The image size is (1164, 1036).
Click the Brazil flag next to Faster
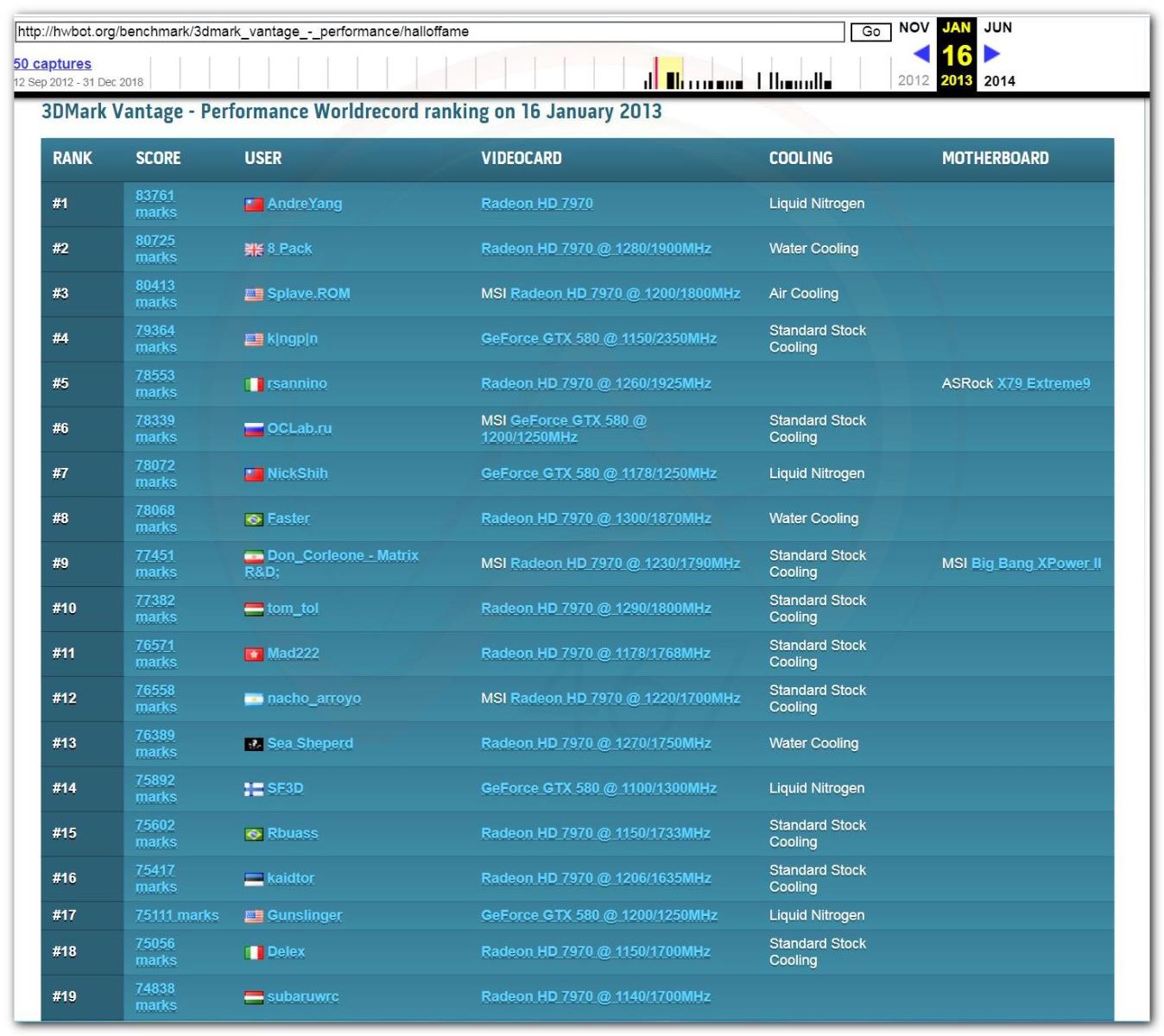(253, 519)
